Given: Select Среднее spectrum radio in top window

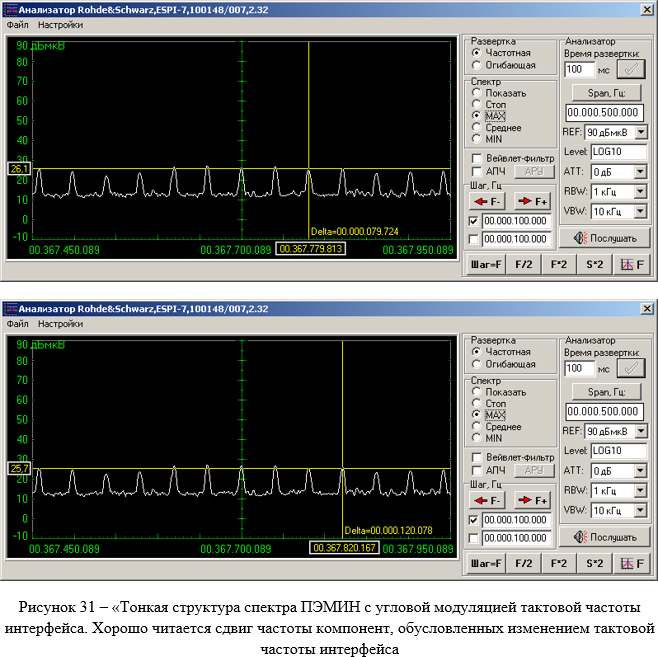Looking at the screenshot, I should click(x=476, y=127).
